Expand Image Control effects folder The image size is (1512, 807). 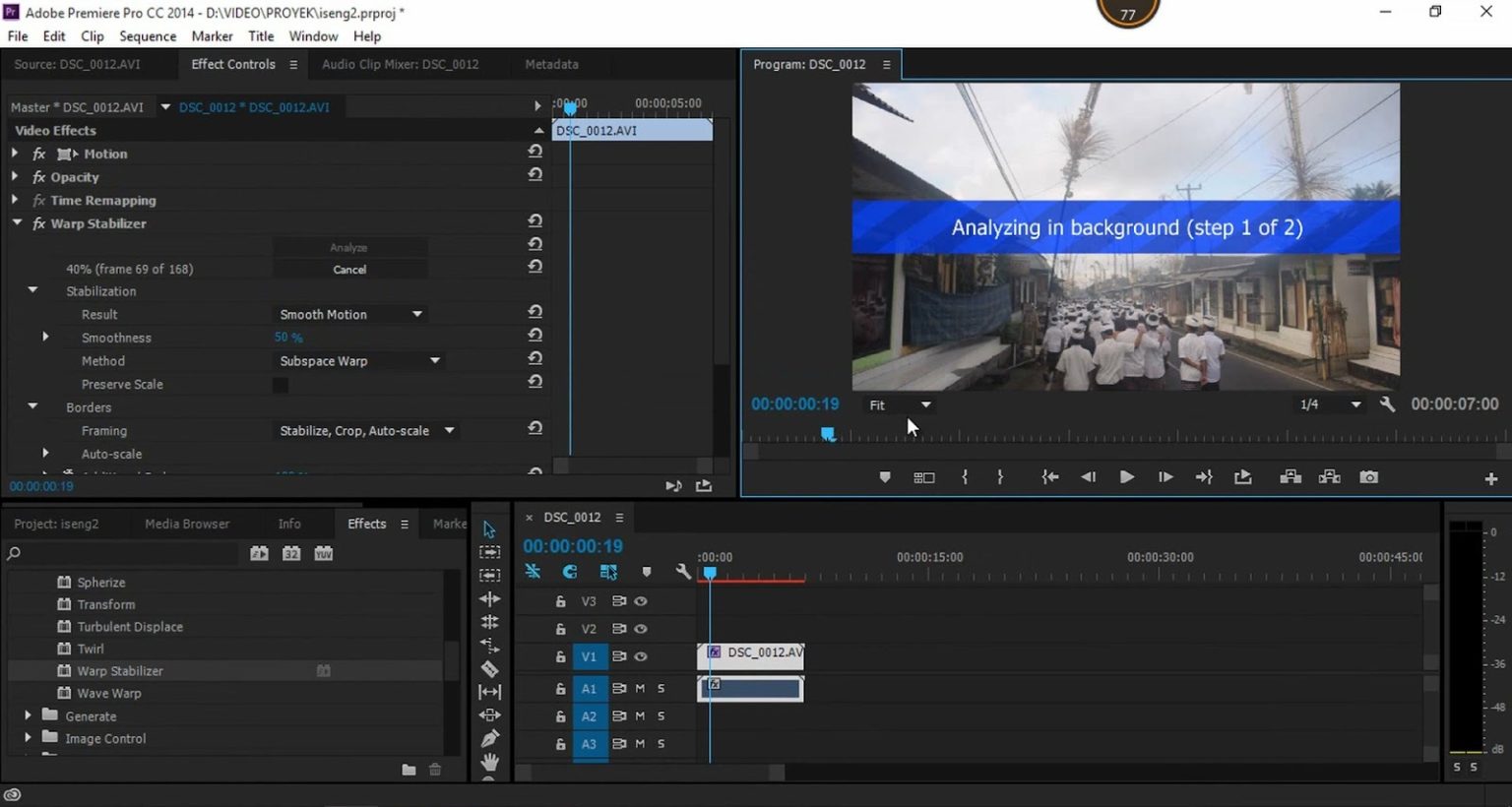[x=28, y=737]
